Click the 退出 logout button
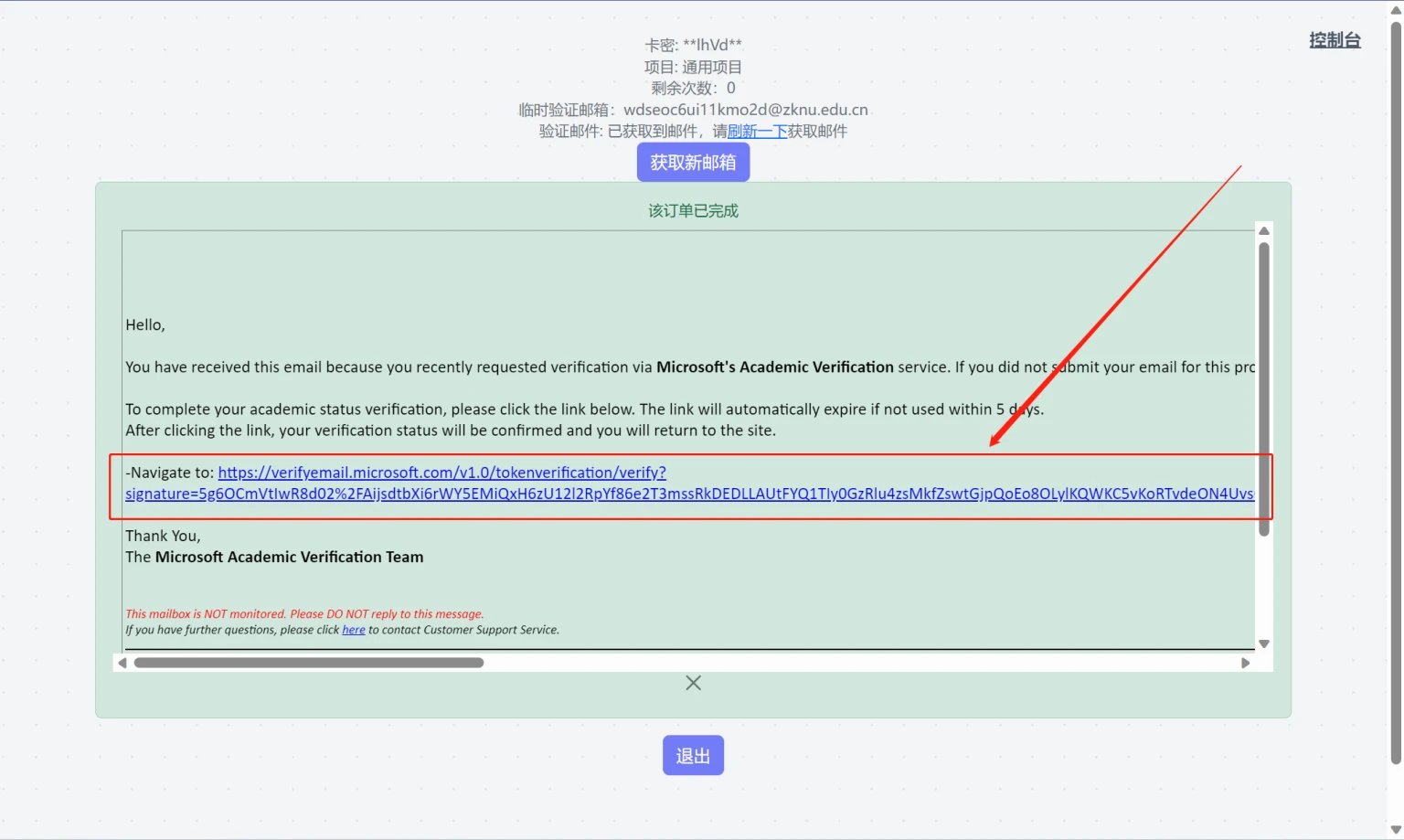The height and width of the screenshot is (840, 1404). tap(693, 756)
